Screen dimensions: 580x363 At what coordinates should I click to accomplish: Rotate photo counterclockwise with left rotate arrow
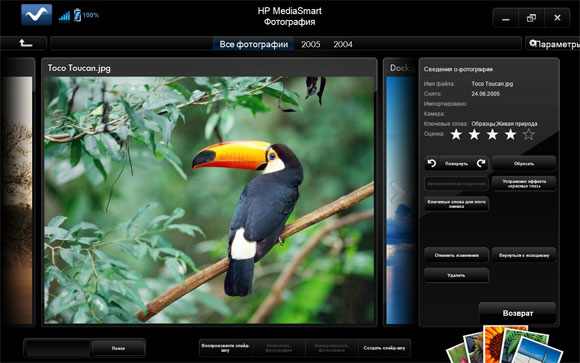[432, 164]
